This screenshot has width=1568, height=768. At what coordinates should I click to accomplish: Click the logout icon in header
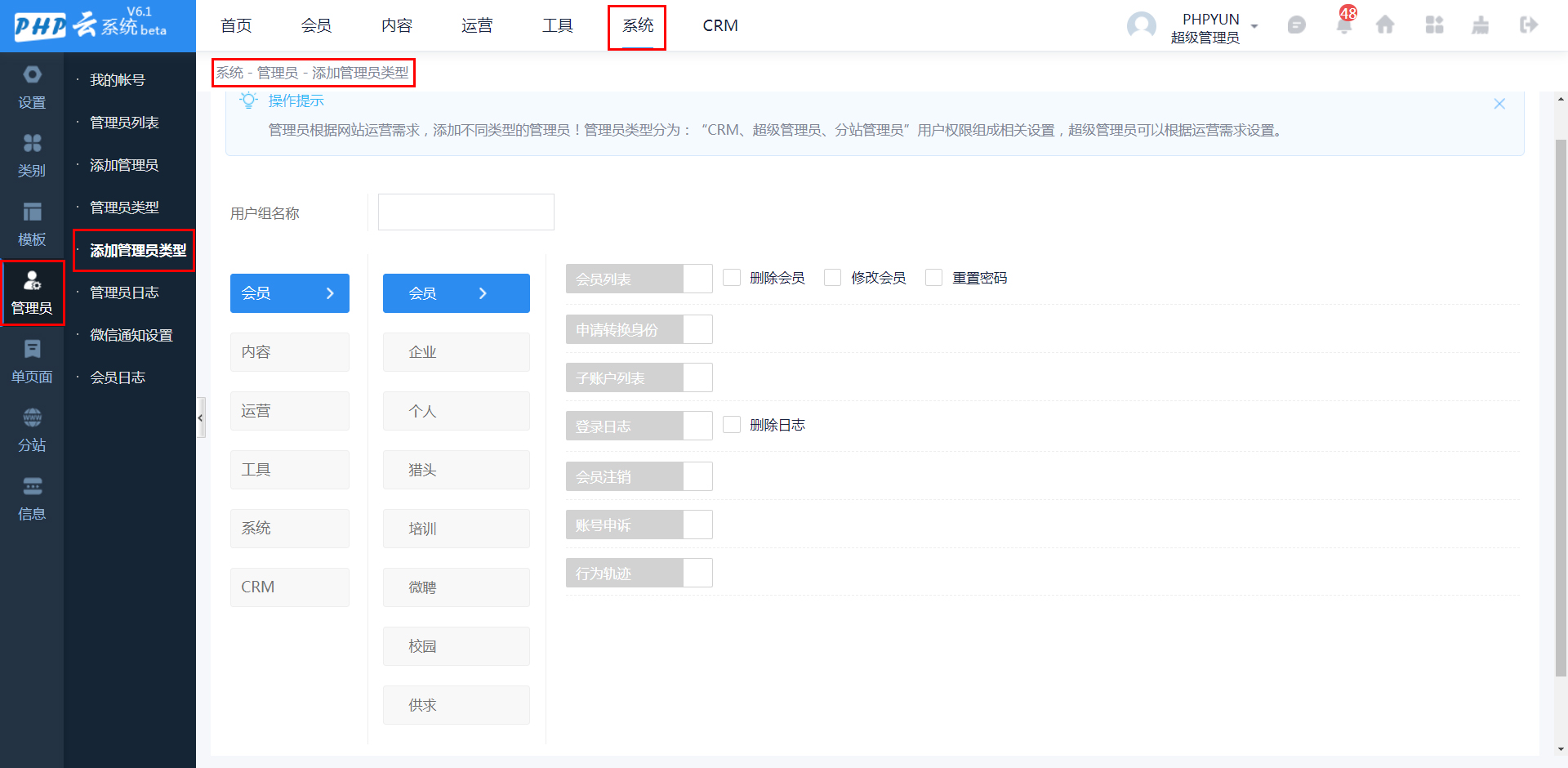click(x=1528, y=25)
